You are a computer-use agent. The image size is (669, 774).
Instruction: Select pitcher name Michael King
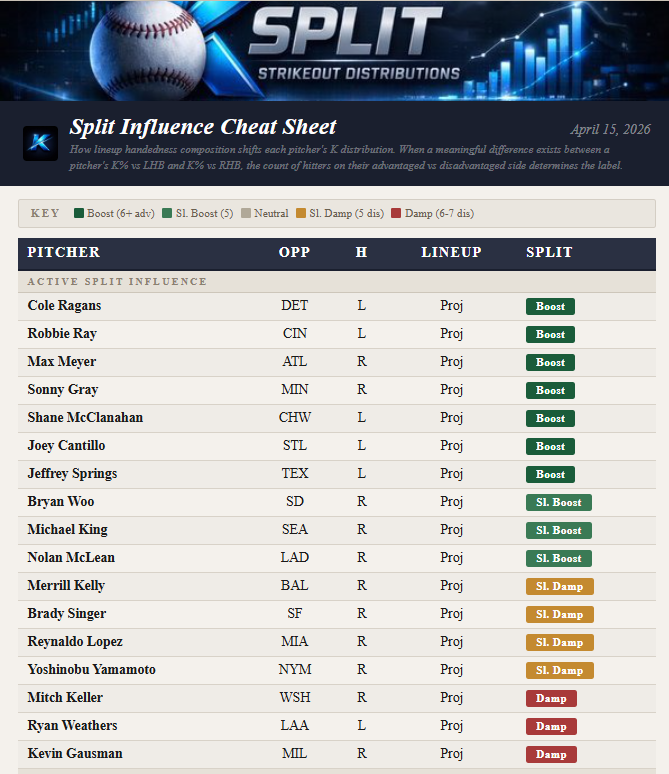pyautogui.click(x=67, y=530)
